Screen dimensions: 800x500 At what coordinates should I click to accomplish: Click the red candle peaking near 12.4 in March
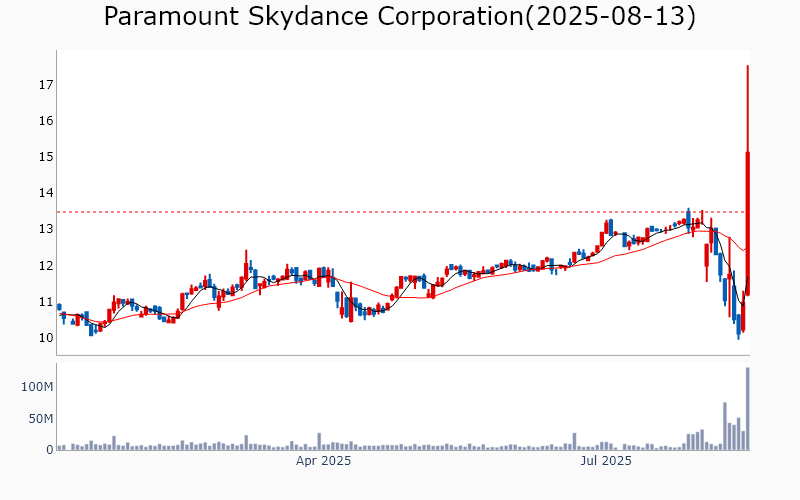click(x=246, y=270)
